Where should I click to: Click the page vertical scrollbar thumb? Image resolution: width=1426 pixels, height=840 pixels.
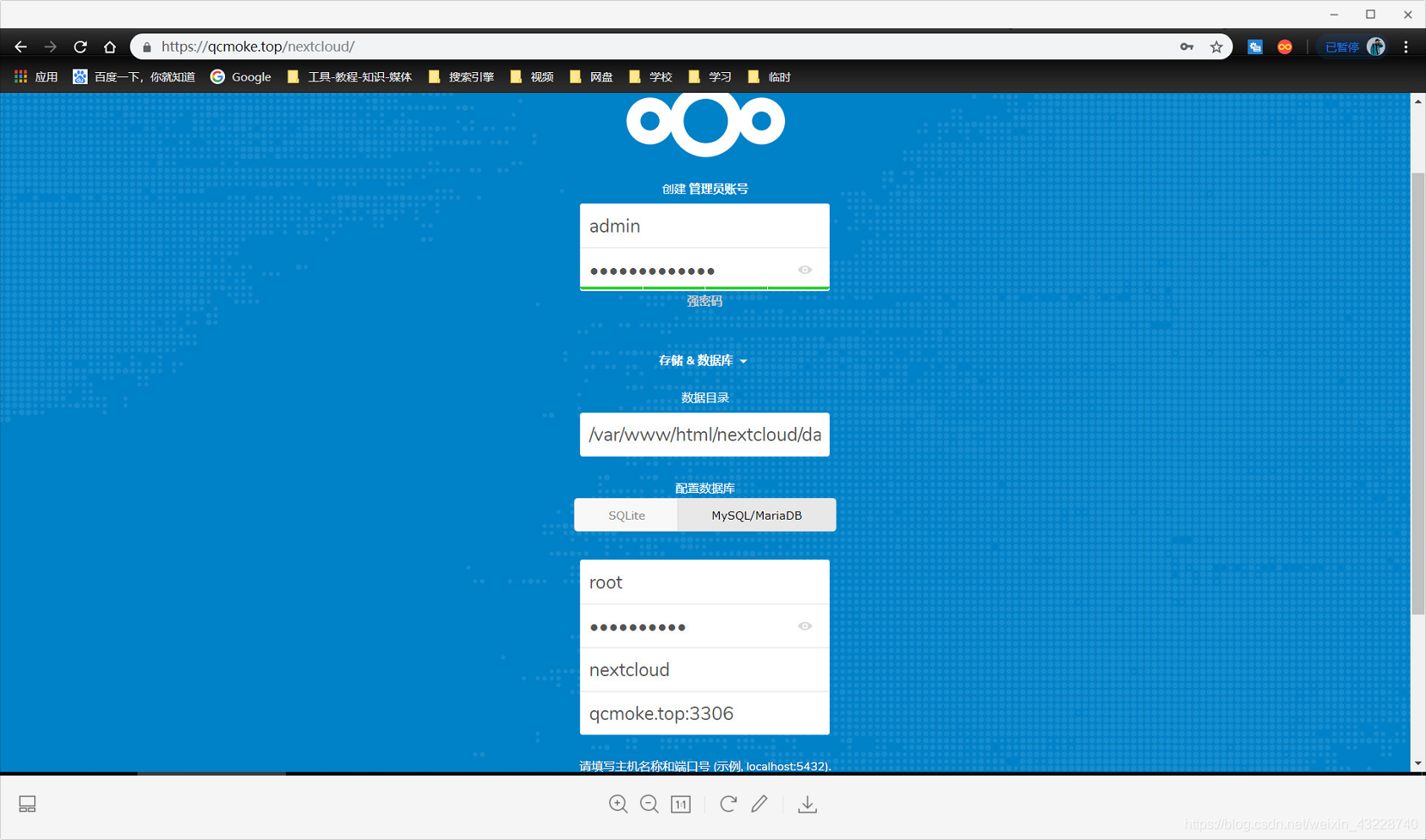coord(1417,393)
